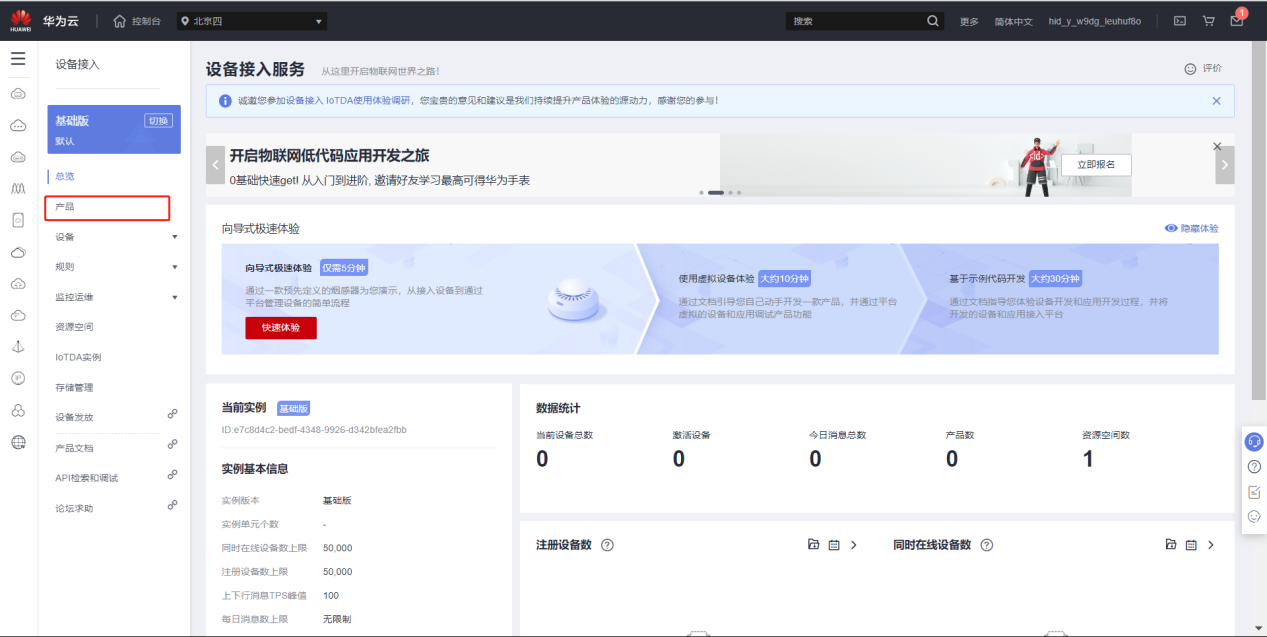Viewport: 1267px width, 637px height.
Task: Open 存储管理 in the sidebar
Action: (74, 388)
